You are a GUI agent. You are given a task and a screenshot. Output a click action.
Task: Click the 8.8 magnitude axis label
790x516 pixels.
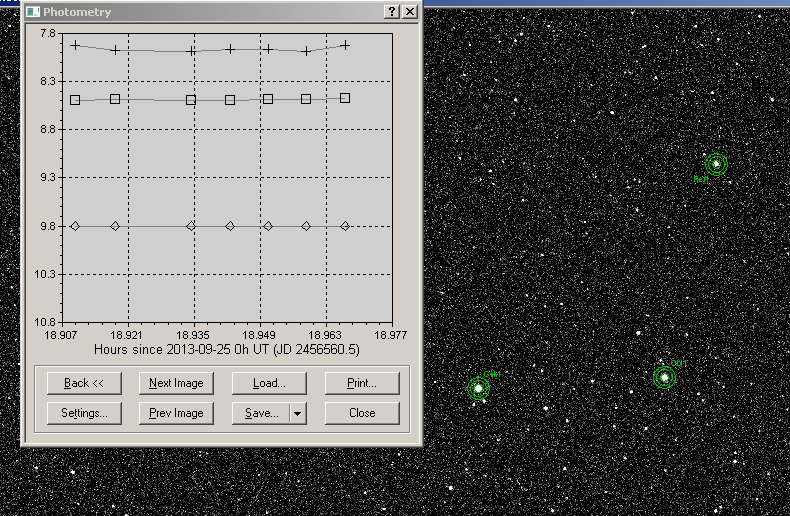[48, 130]
